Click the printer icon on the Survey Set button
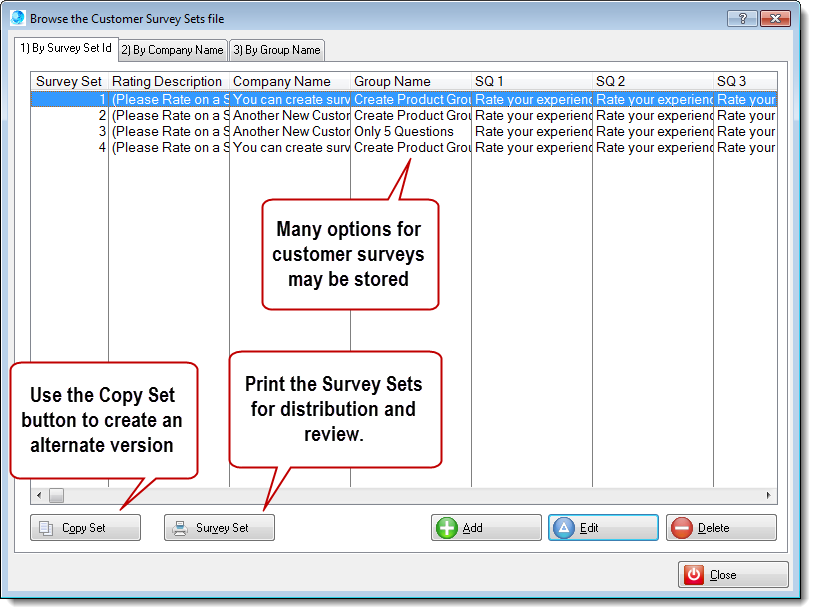Screen dimensions: 816x614 (x=178, y=527)
